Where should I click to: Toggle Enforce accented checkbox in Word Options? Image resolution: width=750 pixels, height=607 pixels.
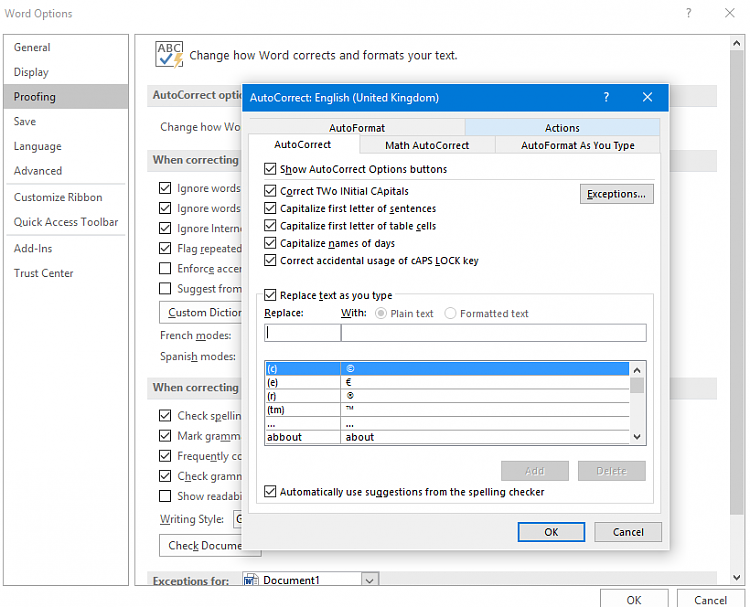165,268
